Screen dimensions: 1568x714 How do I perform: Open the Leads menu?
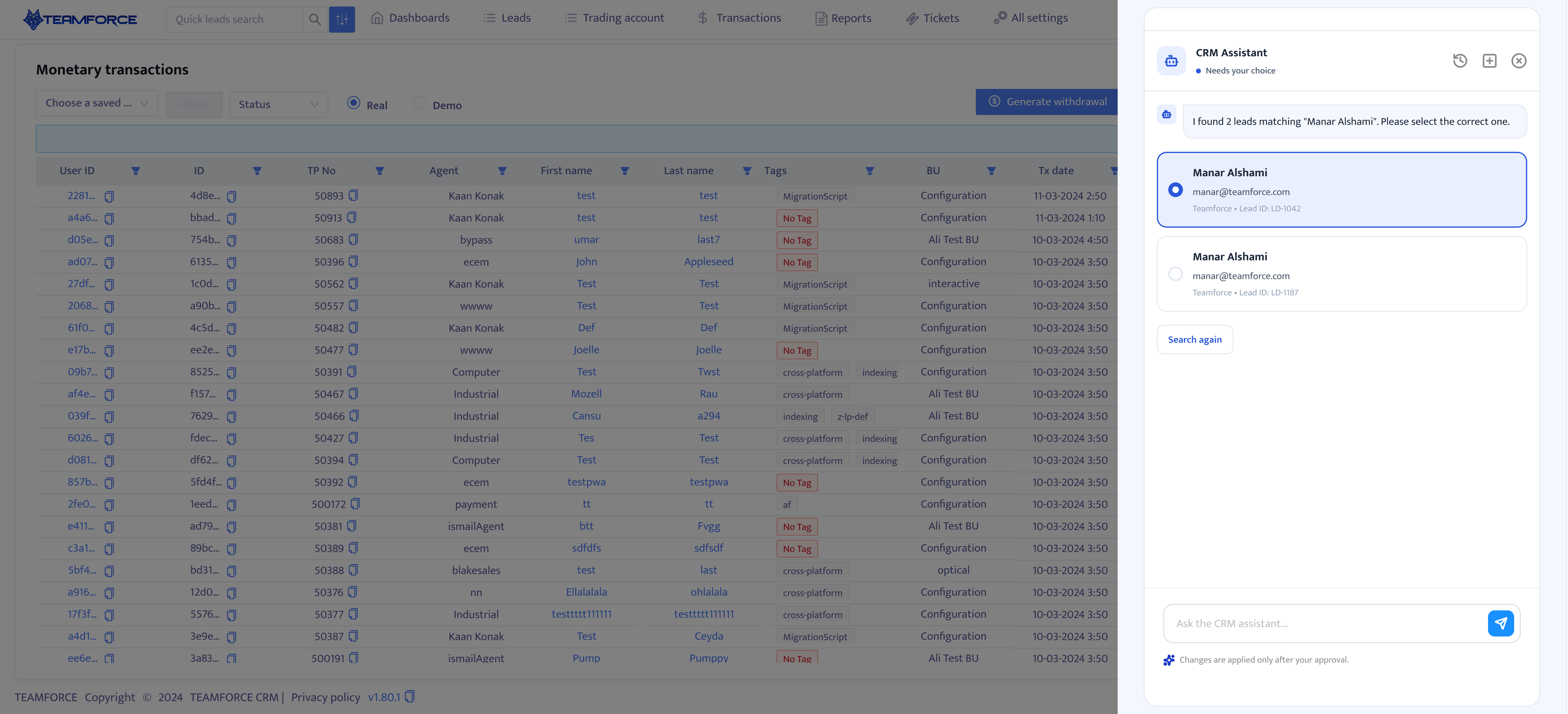coord(507,18)
